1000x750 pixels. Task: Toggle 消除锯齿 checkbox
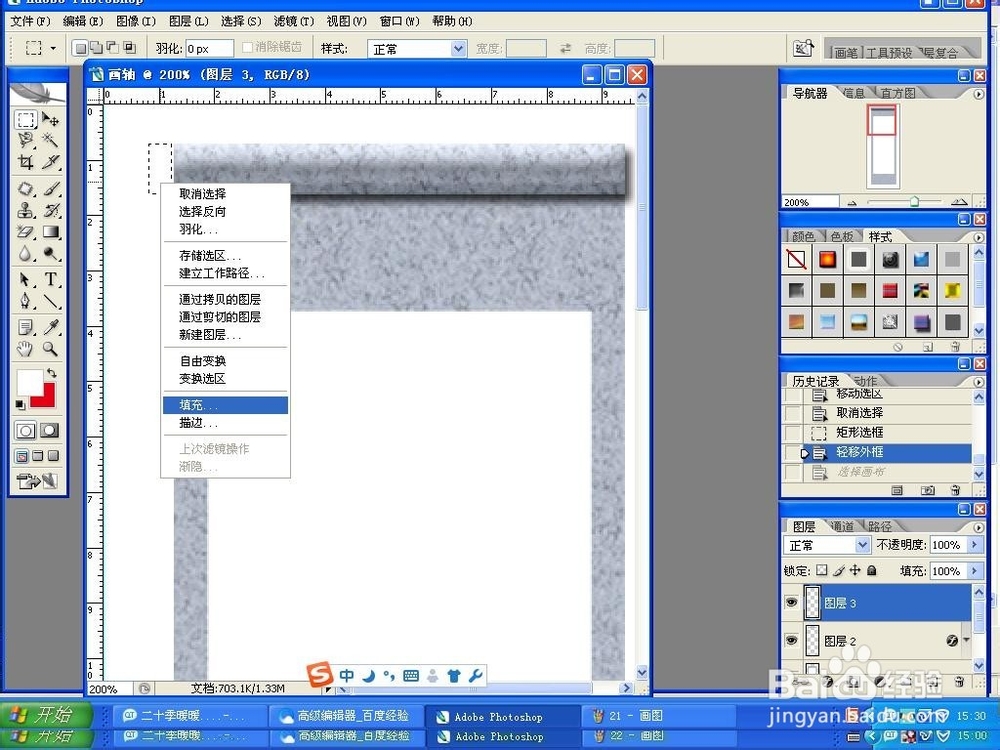[x=247, y=47]
